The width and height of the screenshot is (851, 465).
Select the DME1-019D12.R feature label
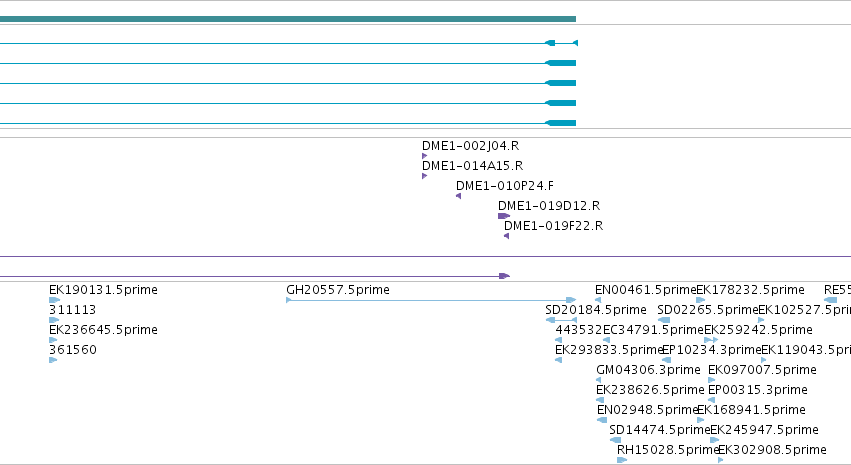point(549,206)
